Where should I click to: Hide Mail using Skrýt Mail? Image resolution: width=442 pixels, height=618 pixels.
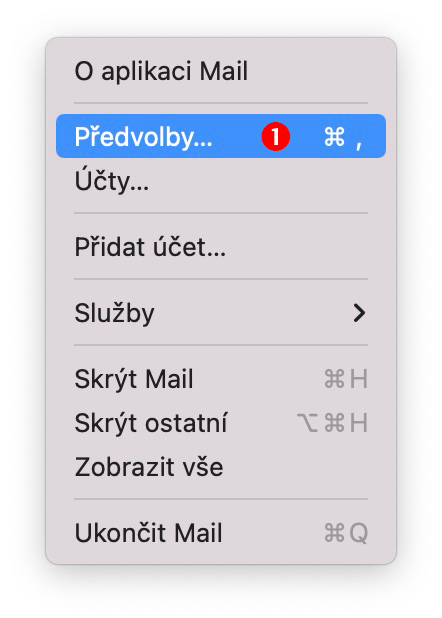(x=221, y=379)
